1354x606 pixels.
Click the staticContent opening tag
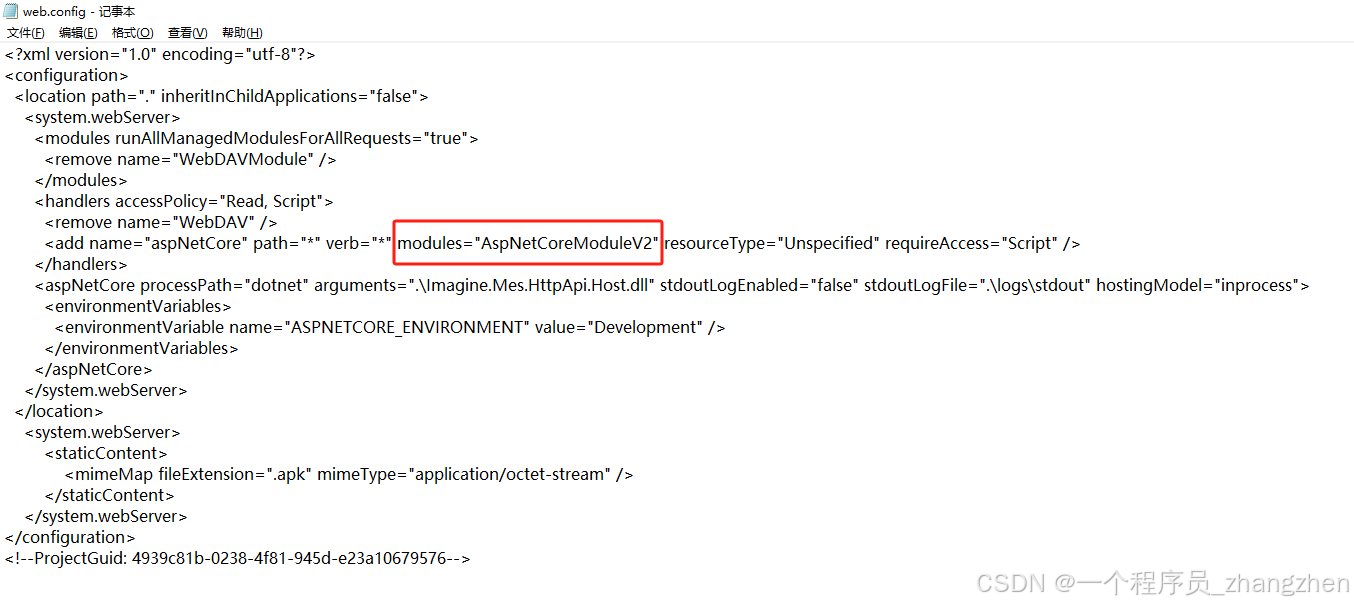105,452
